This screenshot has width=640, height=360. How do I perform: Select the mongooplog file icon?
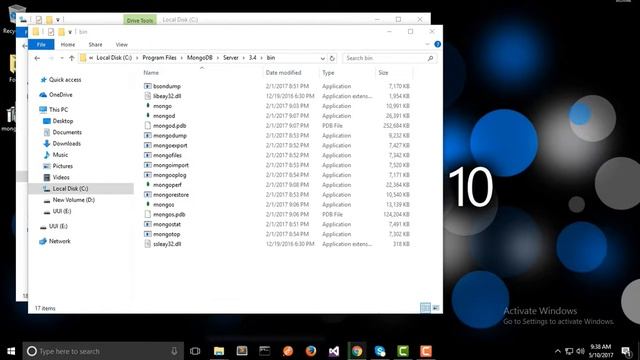tap(148, 175)
